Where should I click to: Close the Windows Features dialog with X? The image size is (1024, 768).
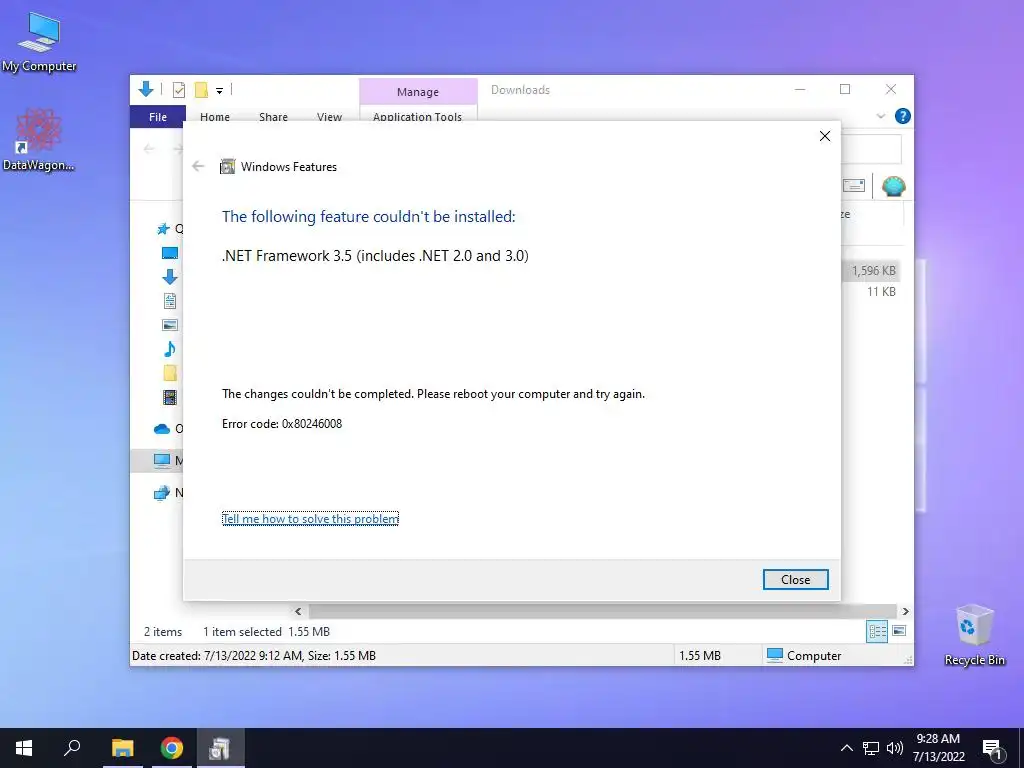coord(825,136)
